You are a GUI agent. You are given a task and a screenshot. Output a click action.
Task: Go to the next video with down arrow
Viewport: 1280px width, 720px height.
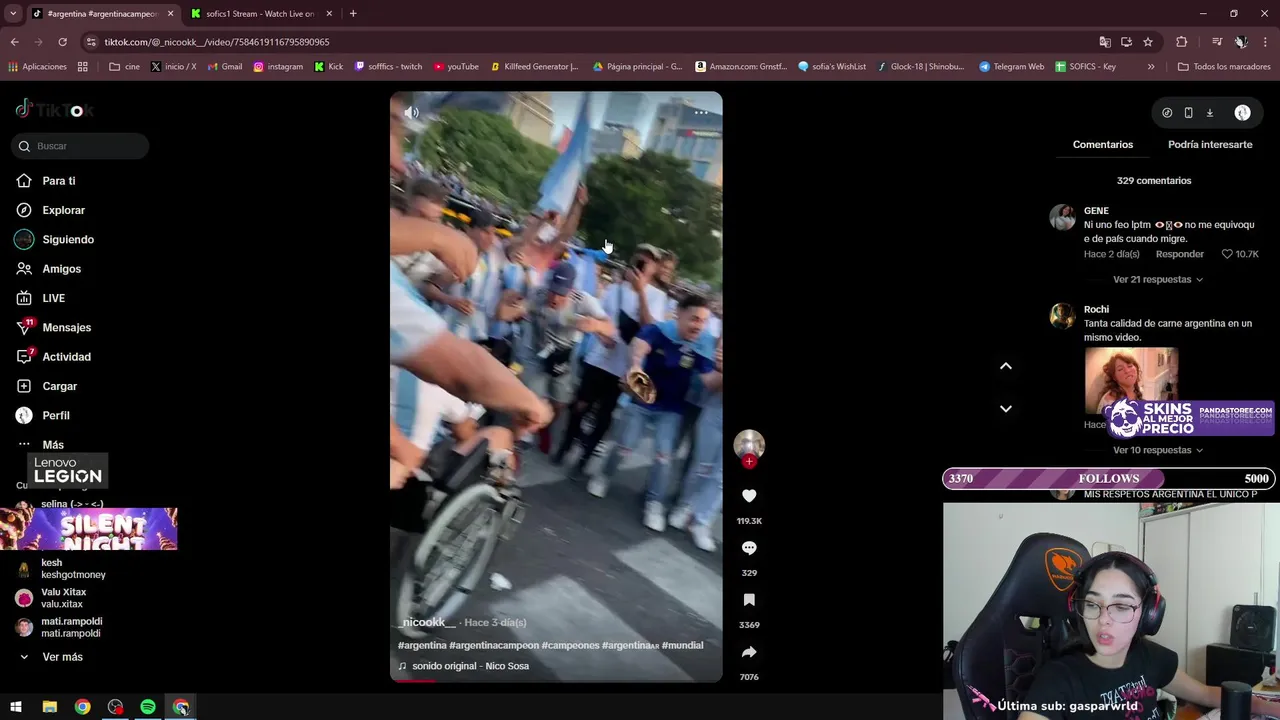click(x=1006, y=409)
